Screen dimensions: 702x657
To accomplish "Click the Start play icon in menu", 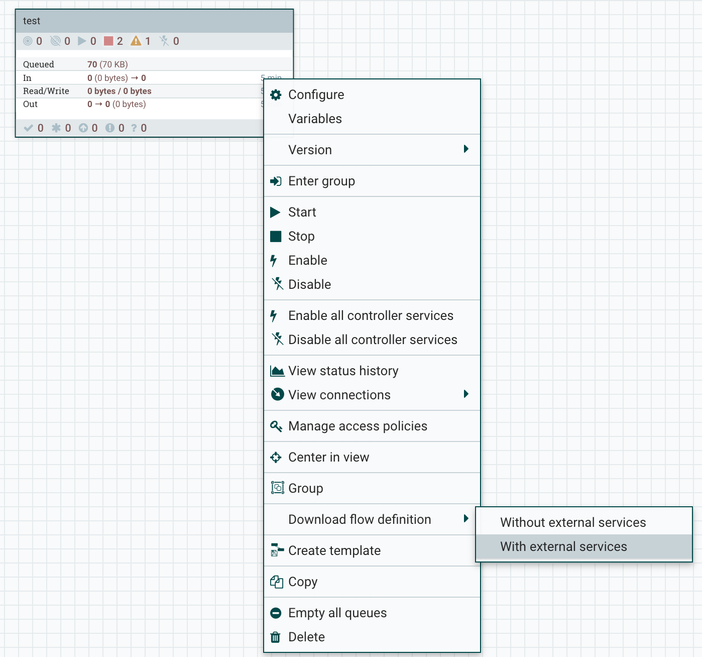I will (x=275, y=212).
